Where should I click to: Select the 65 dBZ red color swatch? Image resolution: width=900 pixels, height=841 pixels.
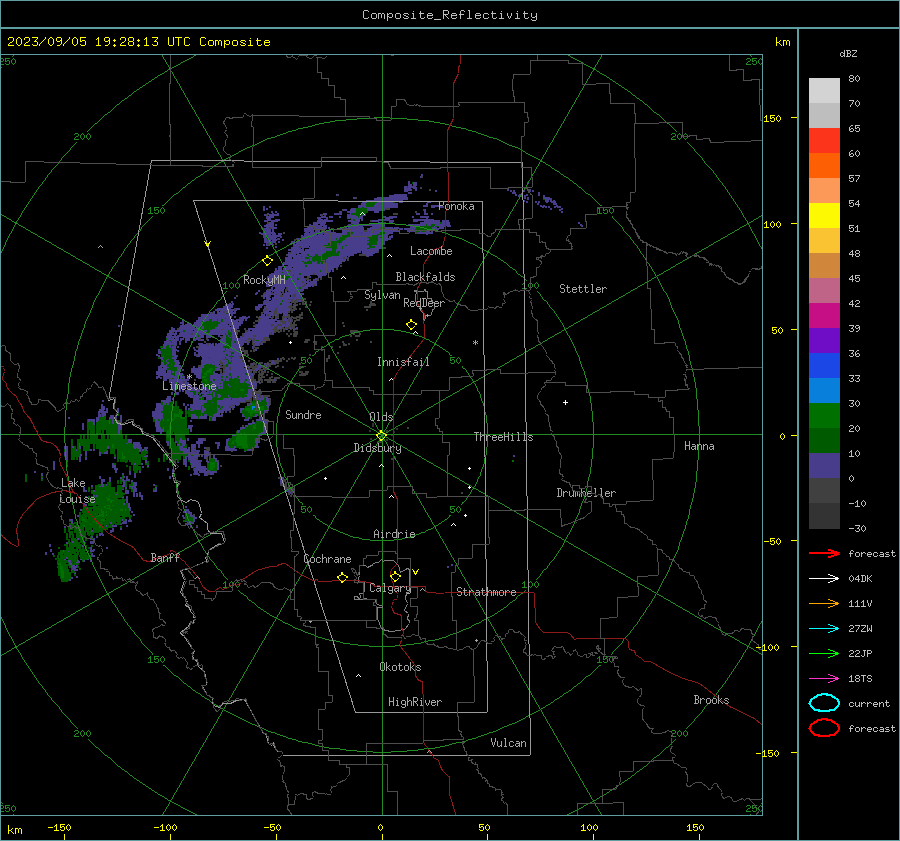pyautogui.click(x=824, y=140)
